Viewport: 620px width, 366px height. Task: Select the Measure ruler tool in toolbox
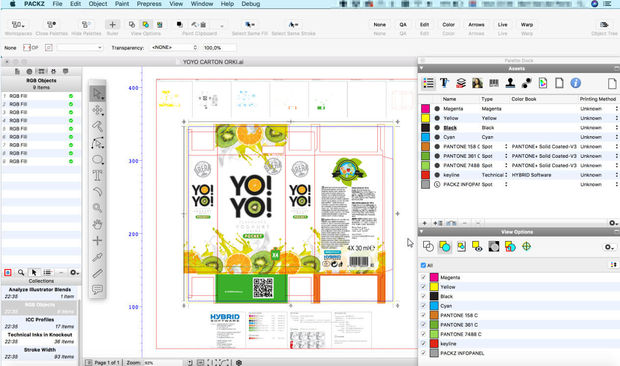(x=97, y=274)
